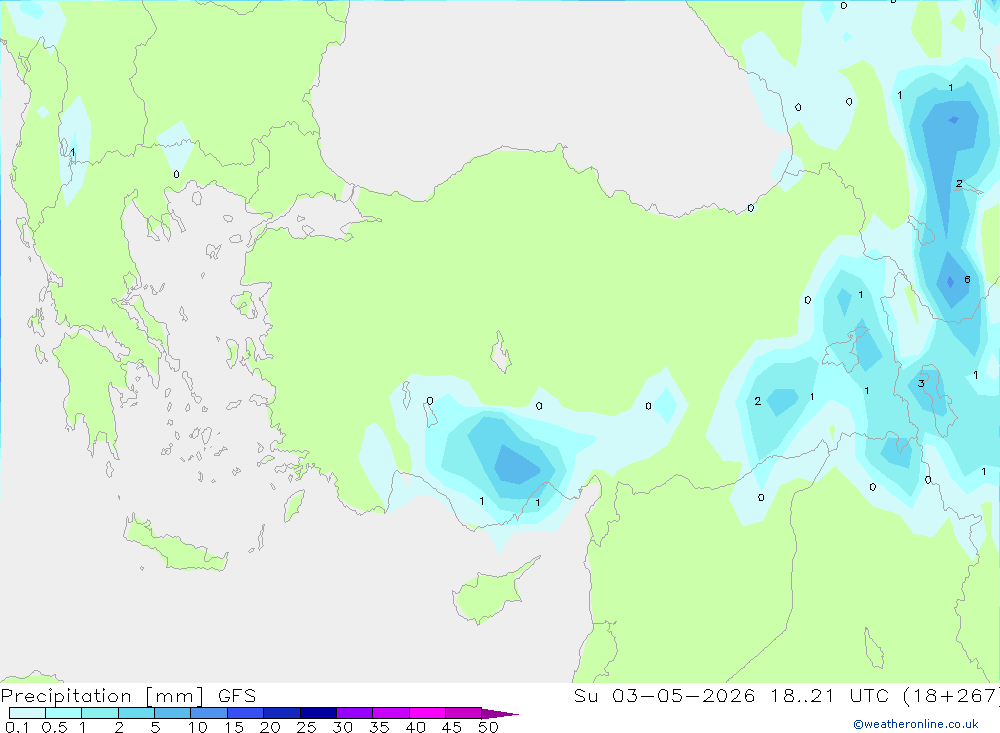This screenshot has height=733, width=1000.
Task: Click the '3' precipitation value on map
Action: coord(921,383)
